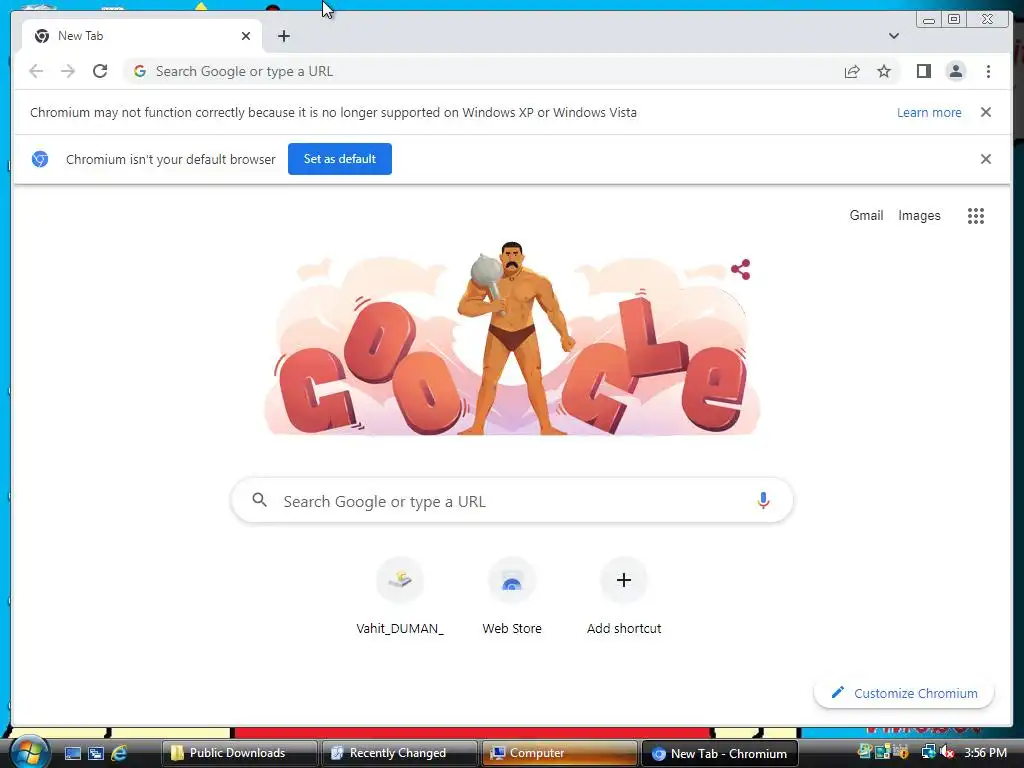Image resolution: width=1024 pixels, height=768 pixels.
Task: Share the Google doodle
Action: click(741, 269)
